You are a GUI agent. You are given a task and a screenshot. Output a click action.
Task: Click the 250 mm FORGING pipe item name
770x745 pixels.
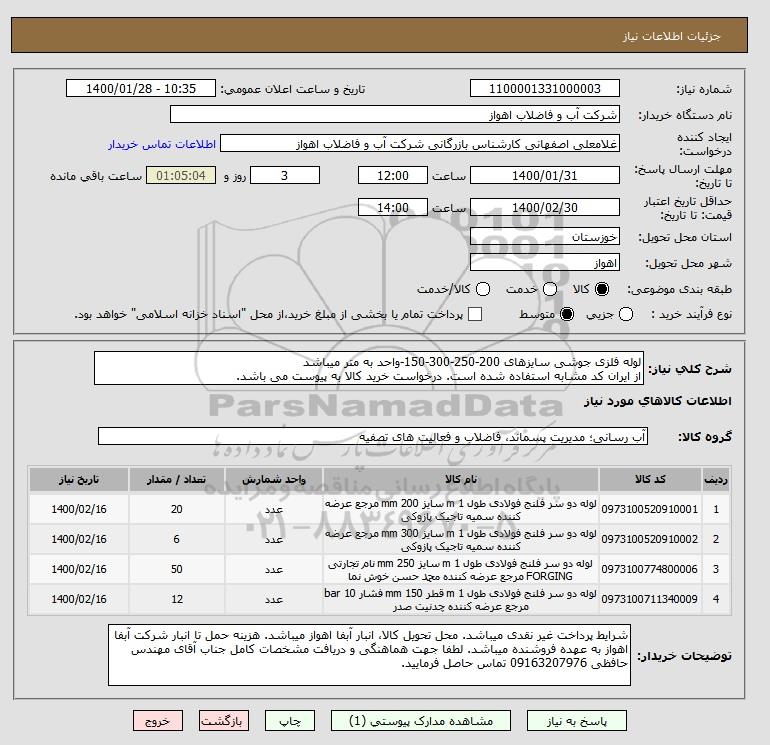click(461, 570)
